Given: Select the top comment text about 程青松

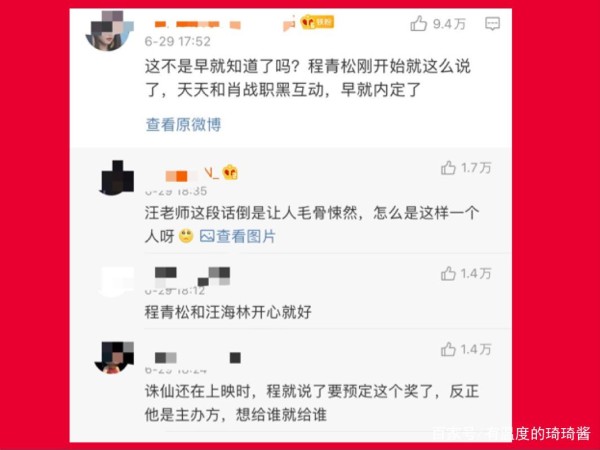Looking at the screenshot, I should (x=308, y=78).
